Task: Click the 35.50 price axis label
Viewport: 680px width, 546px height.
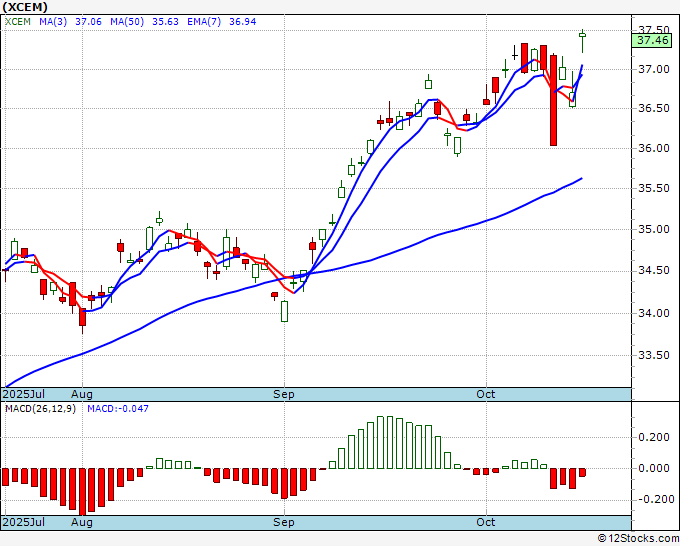Action: click(654, 188)
